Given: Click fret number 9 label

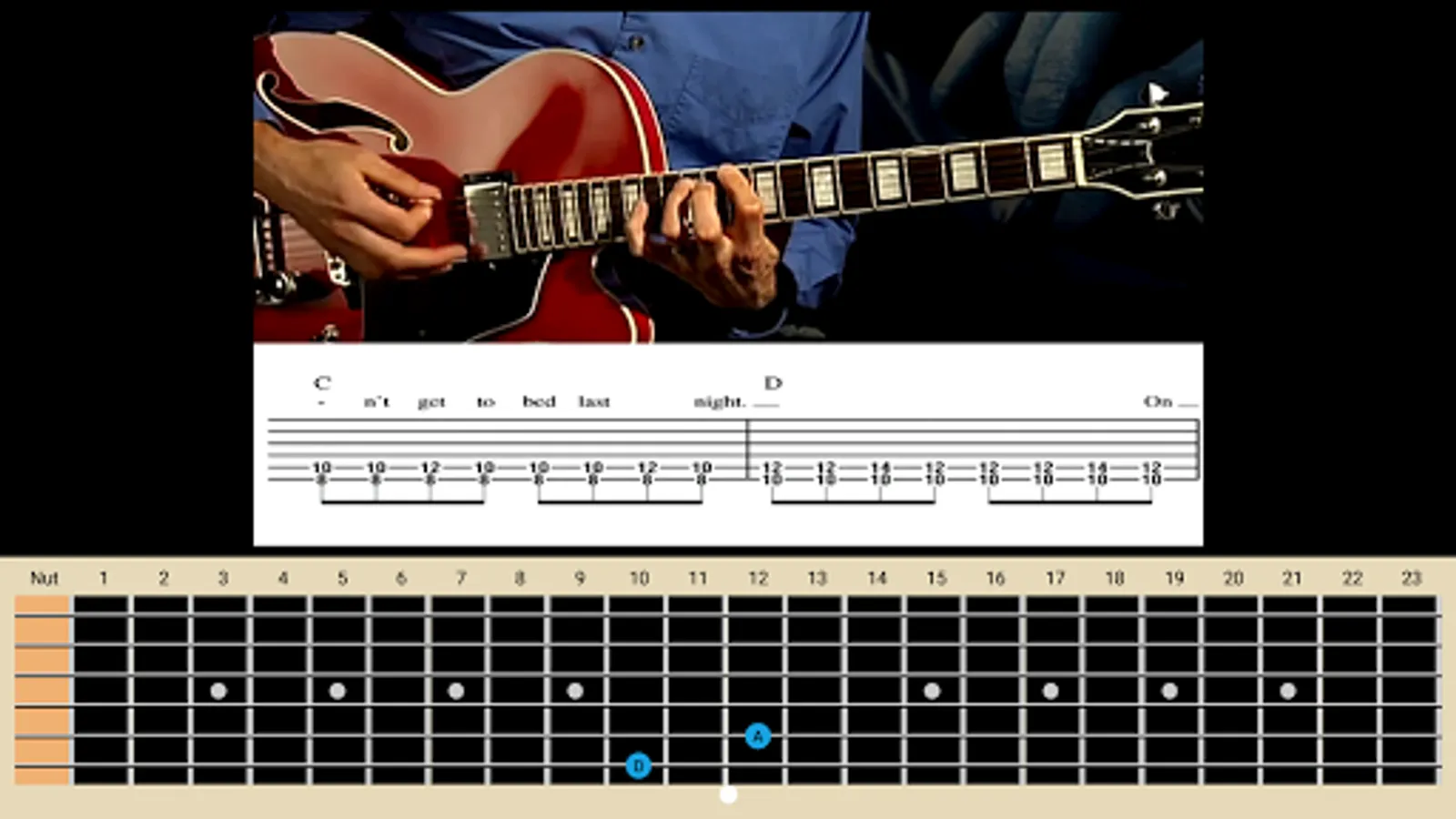Looking at the screenshot, I should (580, 578).
